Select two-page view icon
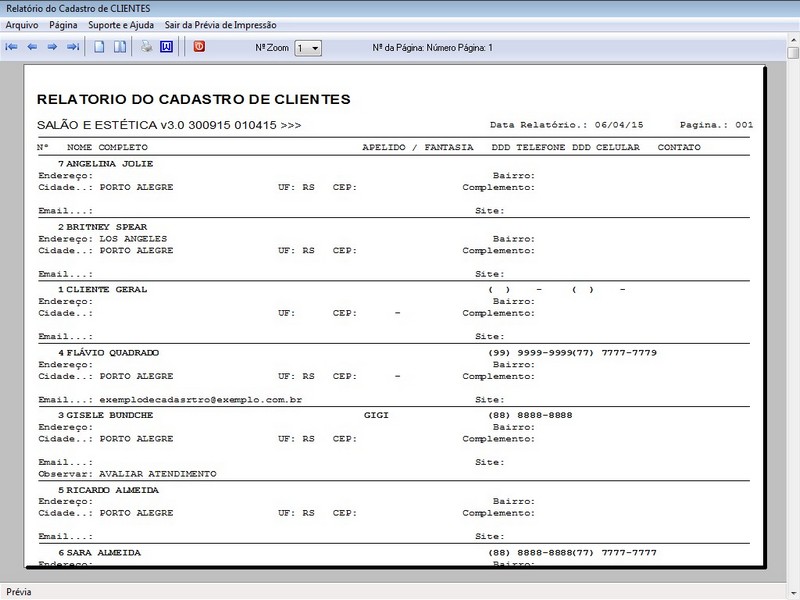This screenshot has height=600, width=800. [119, 47]
